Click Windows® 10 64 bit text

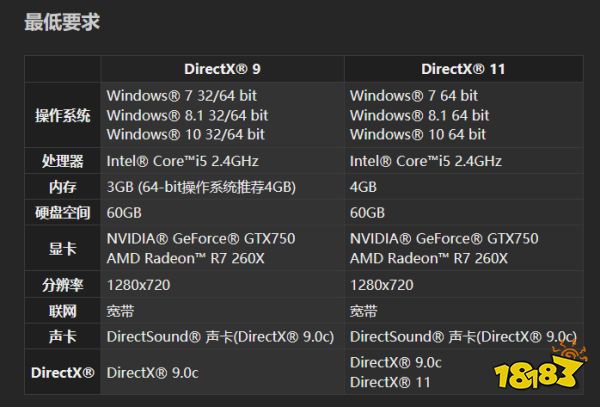(x=418, y=135)
